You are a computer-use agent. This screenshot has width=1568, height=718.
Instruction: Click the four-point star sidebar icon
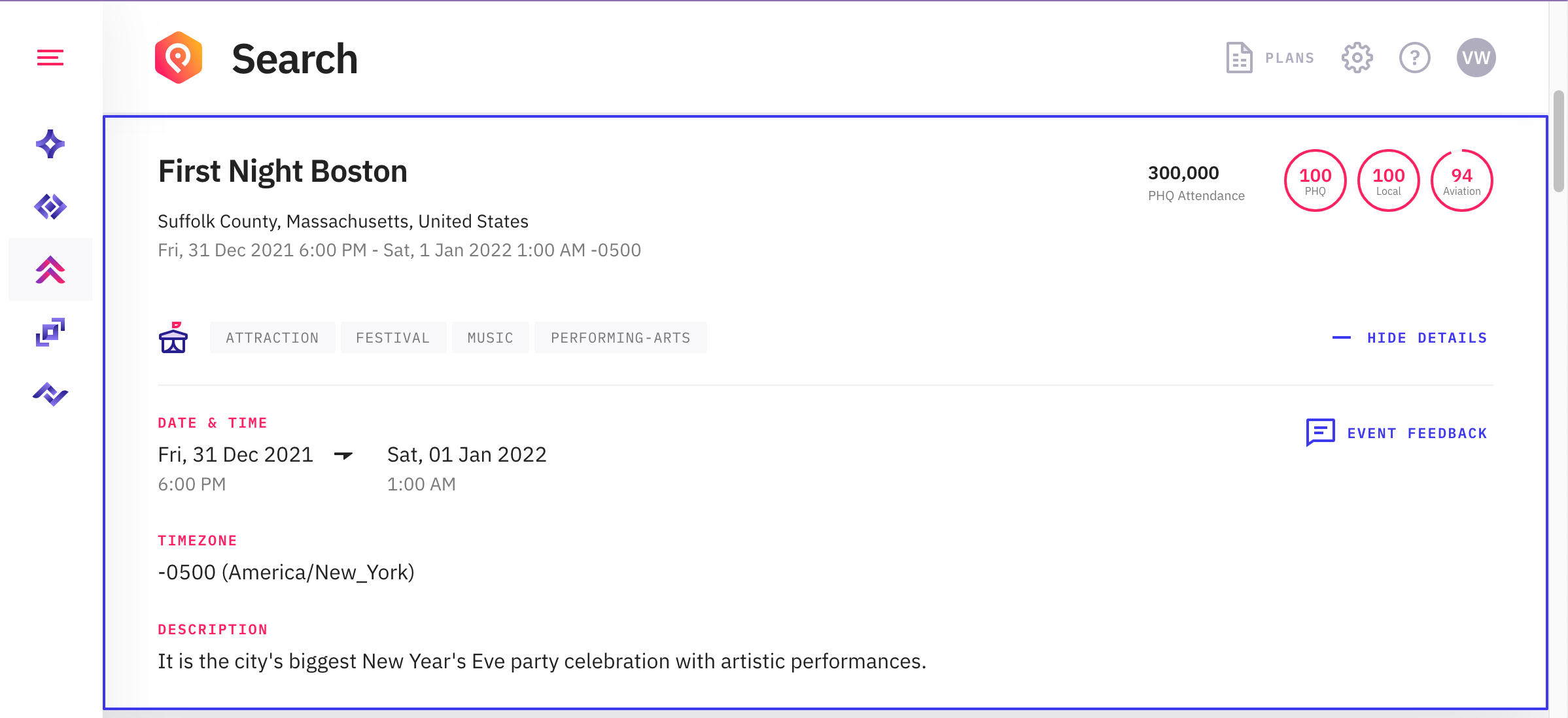pos(50,144)
